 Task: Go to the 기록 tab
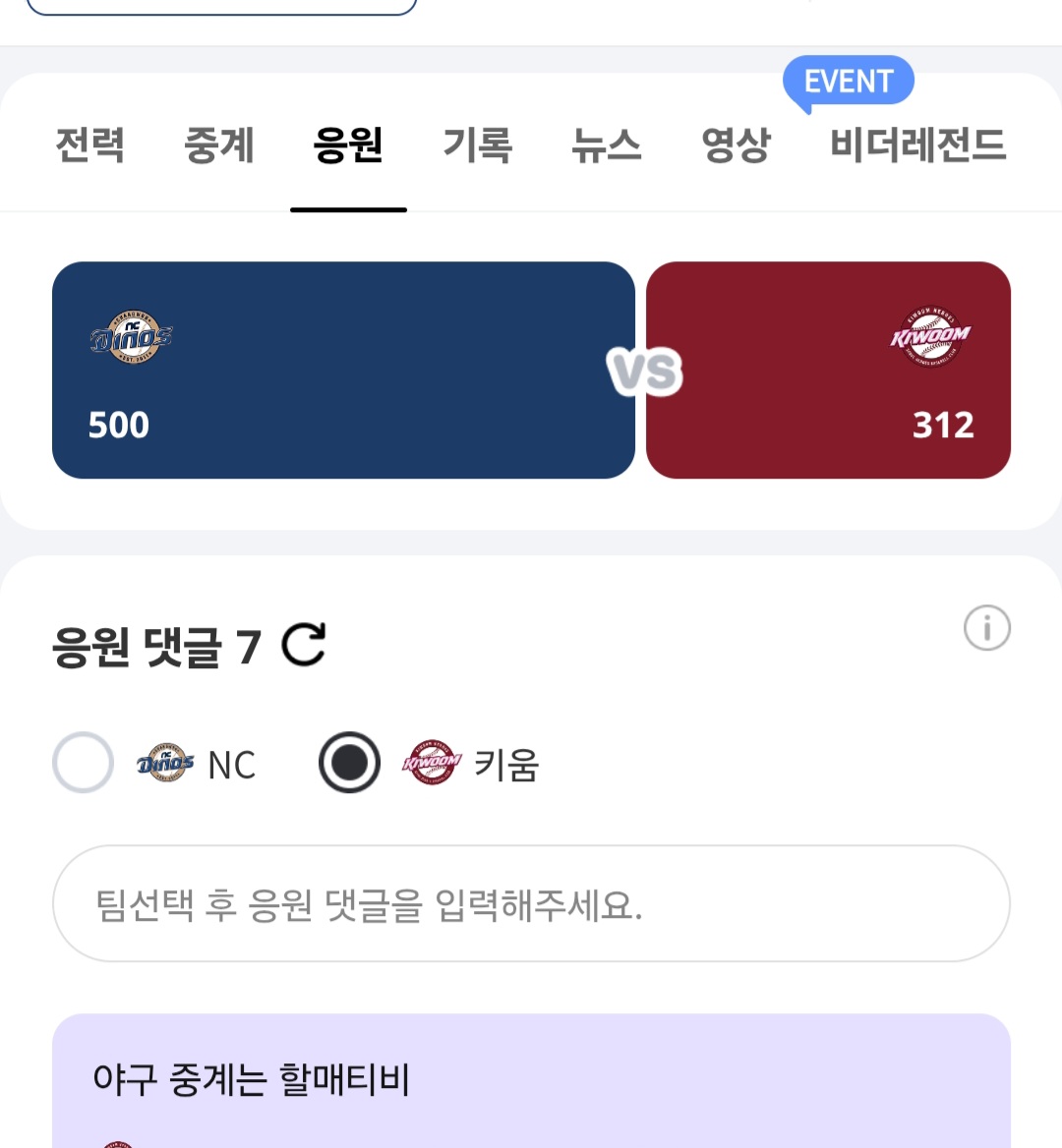pos(477,145)
